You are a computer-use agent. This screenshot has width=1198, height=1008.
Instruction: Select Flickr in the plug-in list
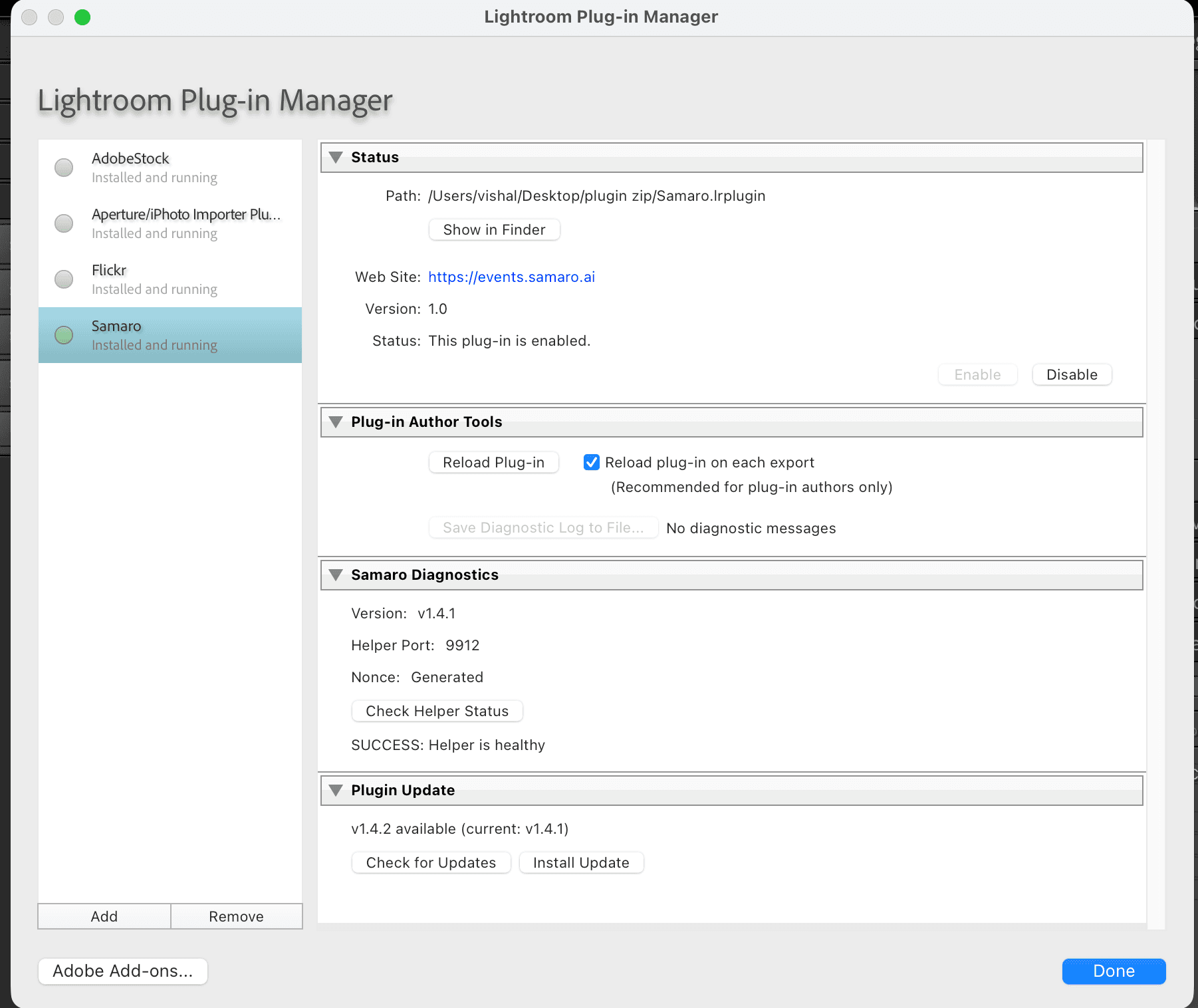pyautogui.click(x=170, y=279)
